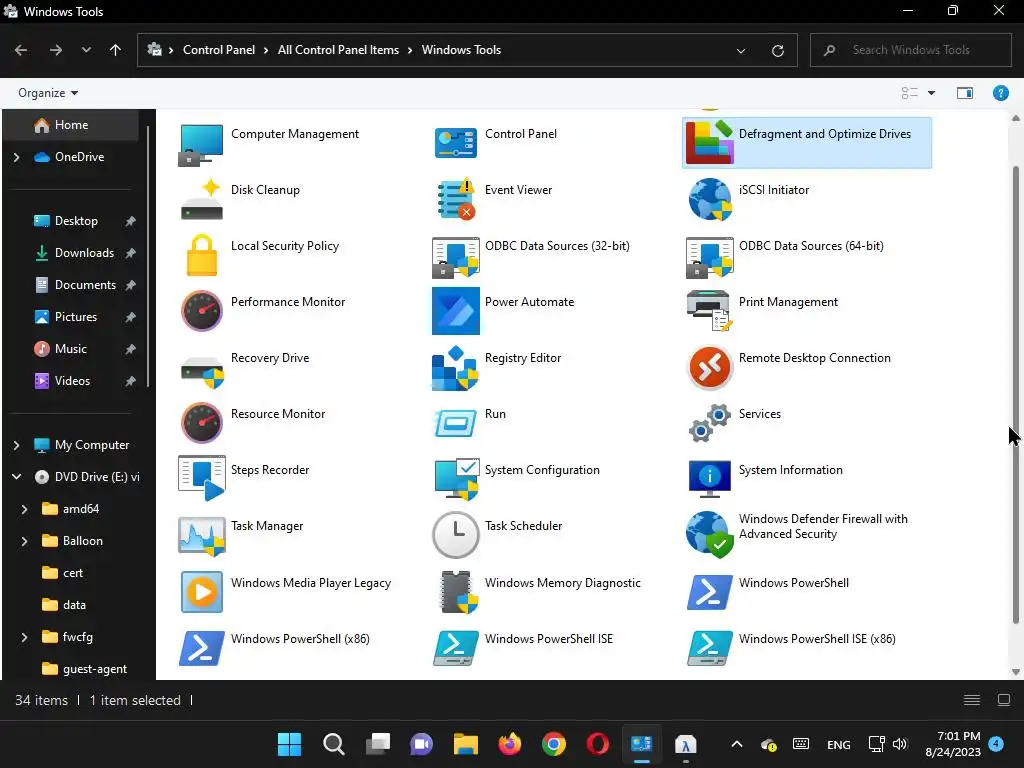Switch to large icons view in status bar
The image size is (1024, 768).
[1004, 700]
